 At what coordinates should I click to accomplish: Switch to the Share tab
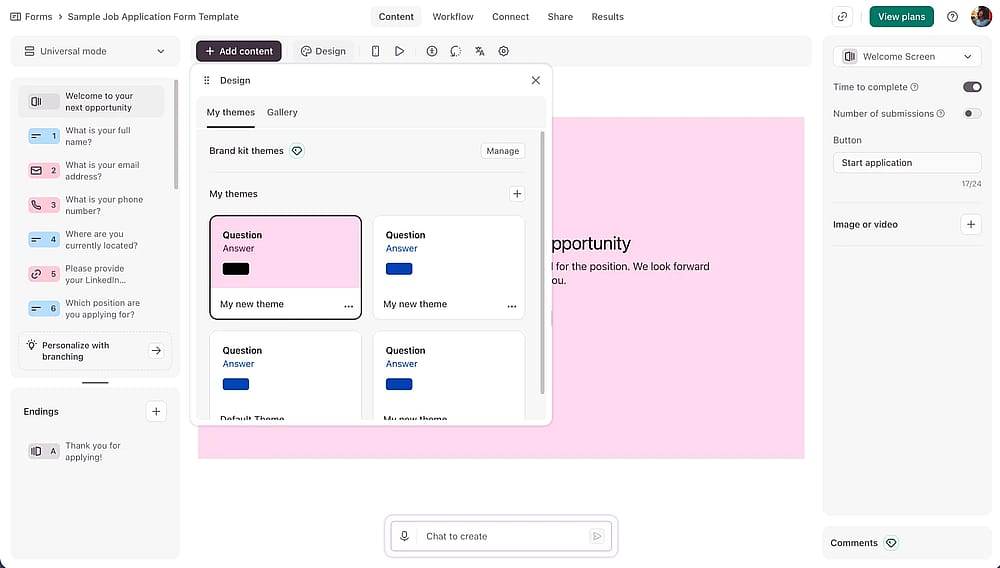[560, 17]
